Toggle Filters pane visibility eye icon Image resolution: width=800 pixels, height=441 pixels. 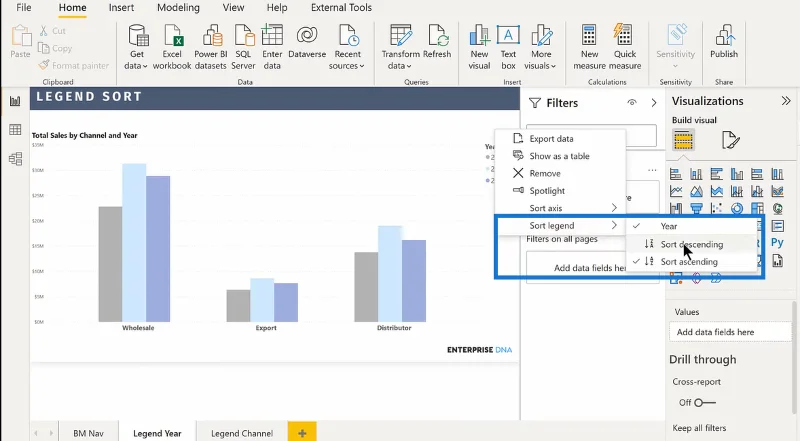point(632,103)
